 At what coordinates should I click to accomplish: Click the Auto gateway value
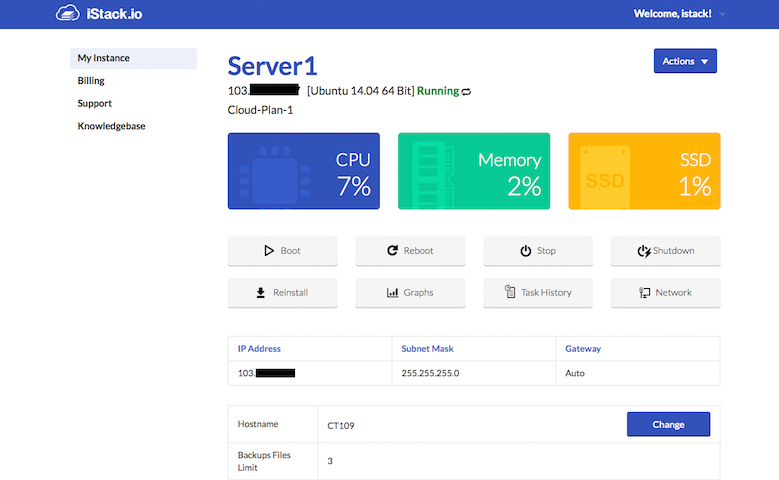point(575,373)
